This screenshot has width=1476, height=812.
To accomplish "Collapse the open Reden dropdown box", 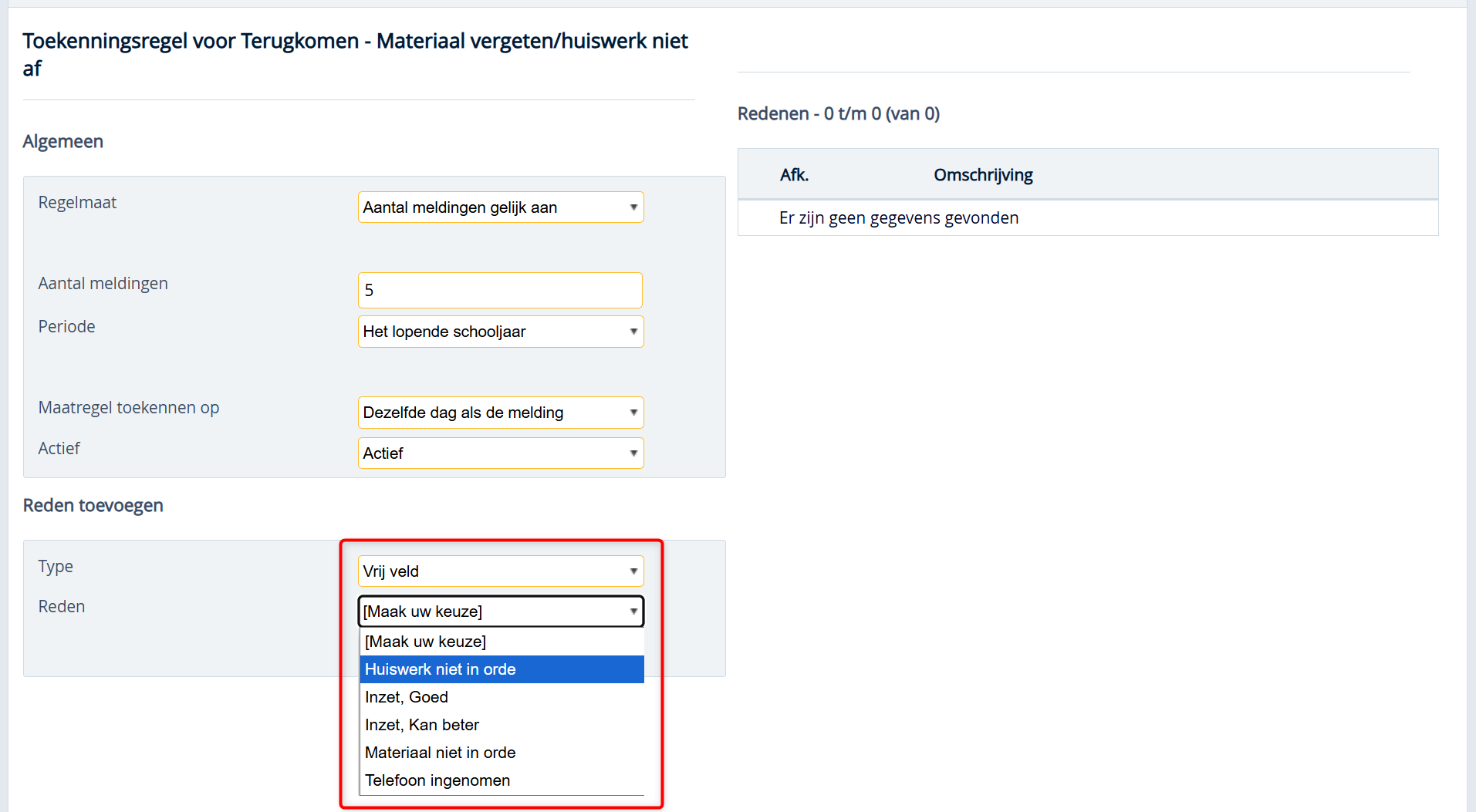I will (x=500, y=612).
